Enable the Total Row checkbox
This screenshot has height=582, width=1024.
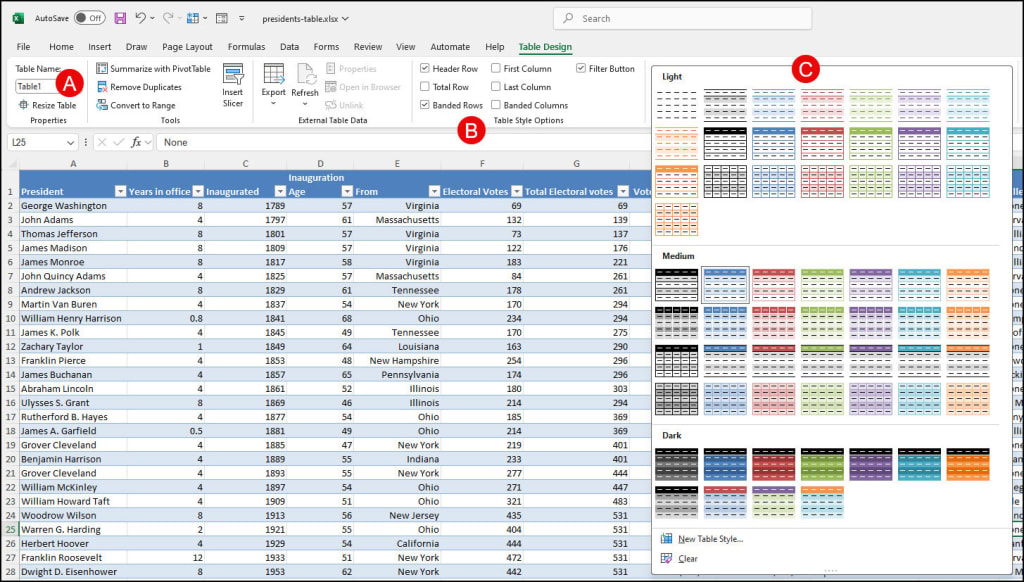(423, 88)
